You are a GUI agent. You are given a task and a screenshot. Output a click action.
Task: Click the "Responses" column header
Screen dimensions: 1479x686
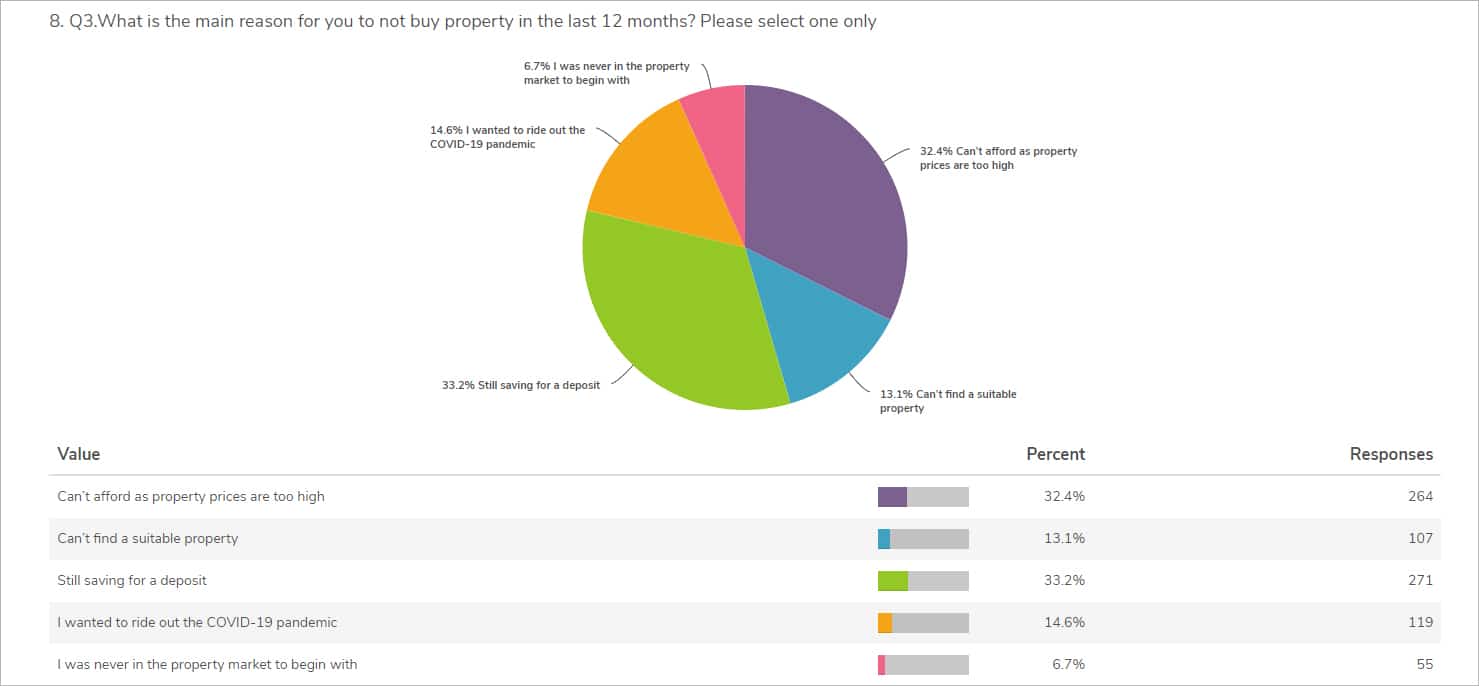click(1391, 454)
